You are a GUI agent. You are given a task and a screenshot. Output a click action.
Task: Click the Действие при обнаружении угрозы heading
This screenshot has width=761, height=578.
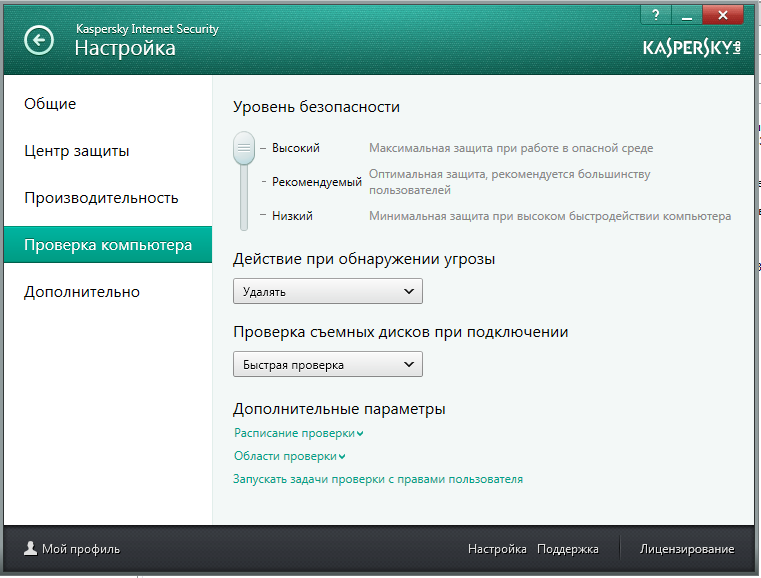tap(364, 259)
